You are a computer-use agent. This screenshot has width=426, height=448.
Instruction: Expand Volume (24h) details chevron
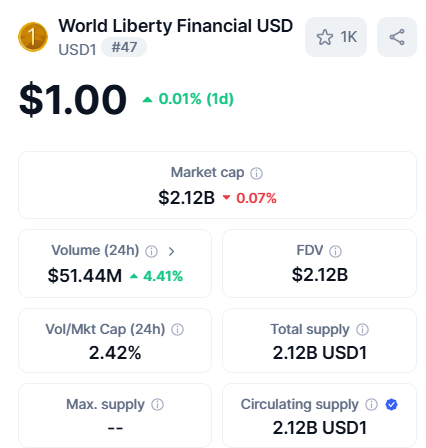click(171, 251)
